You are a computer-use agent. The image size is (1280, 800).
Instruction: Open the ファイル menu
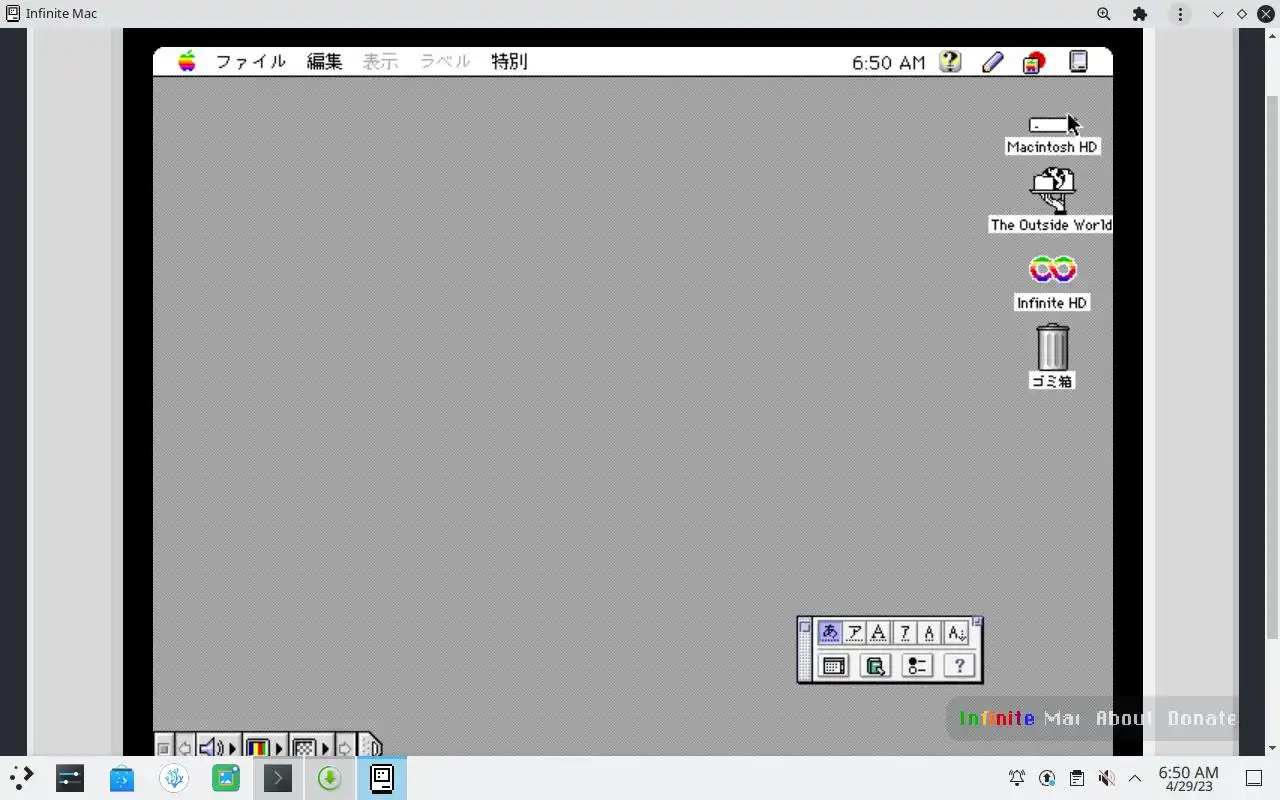(251, 62)
